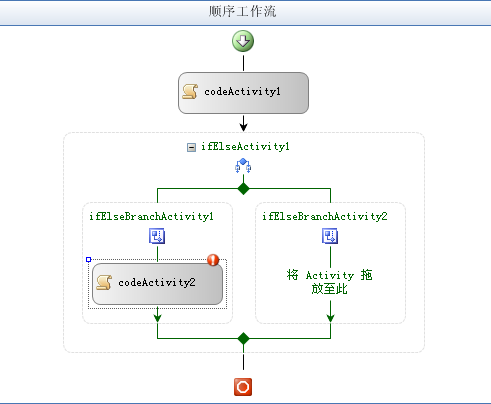Collapse ifElseActivity1 with the minus box
Viewport: 491px width, 404px height.
pyautogui.click(x=191, y=147)
